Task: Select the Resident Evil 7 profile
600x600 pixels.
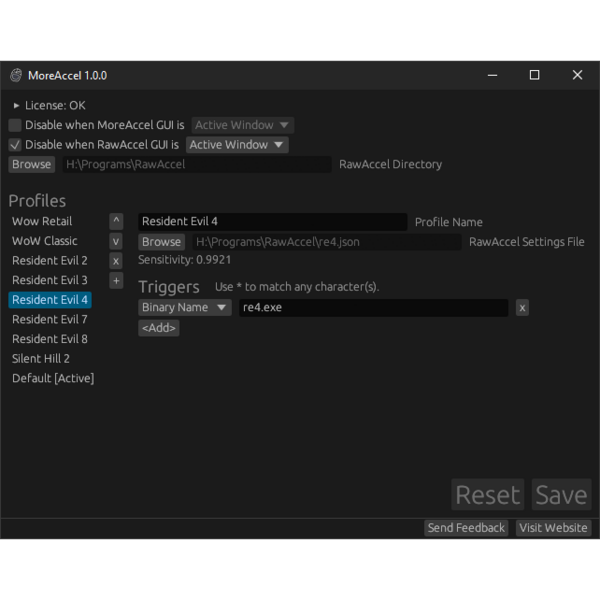Action: [x=50, y=320]
